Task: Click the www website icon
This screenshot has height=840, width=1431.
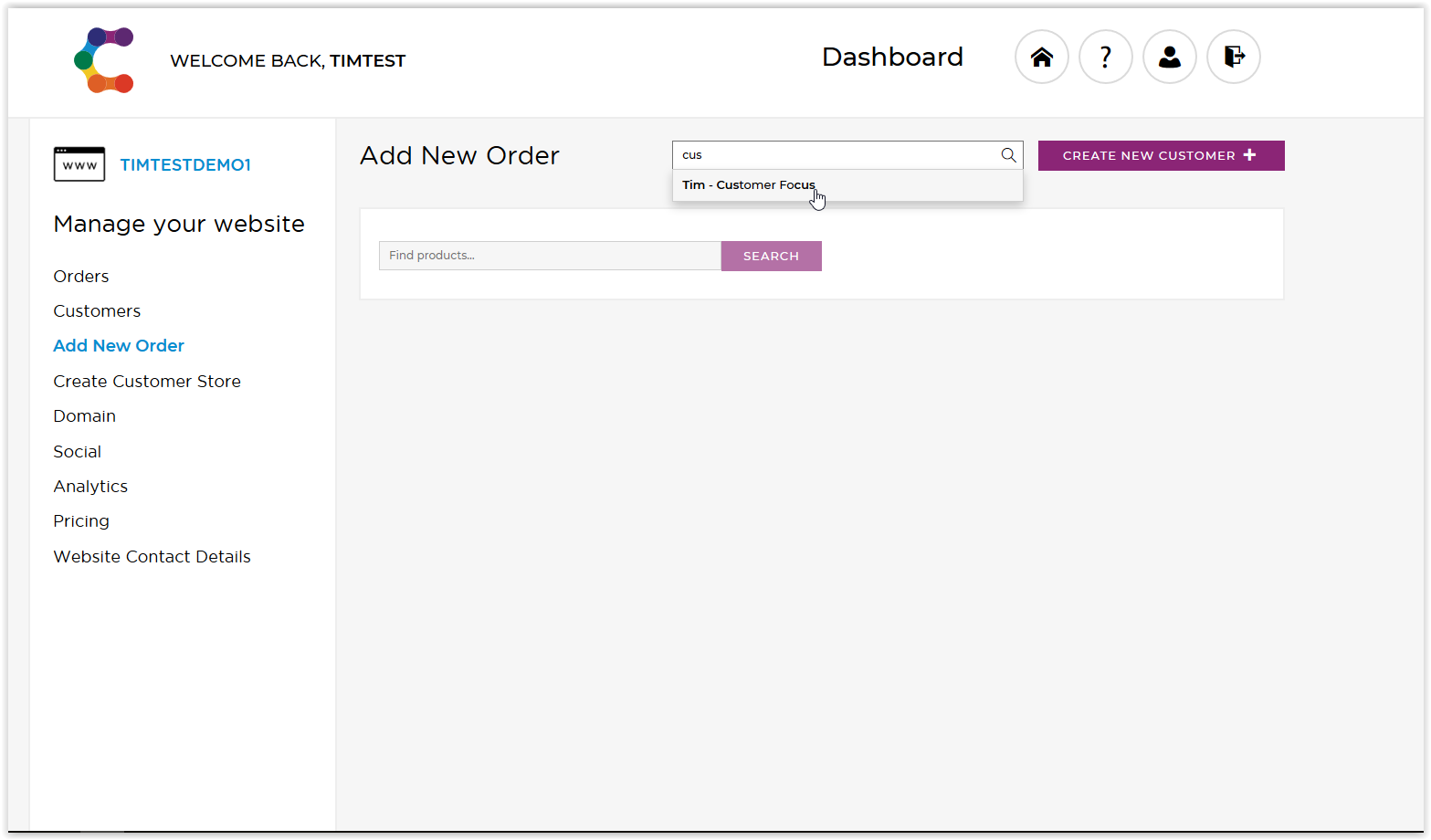Action: tap(79, 164)
